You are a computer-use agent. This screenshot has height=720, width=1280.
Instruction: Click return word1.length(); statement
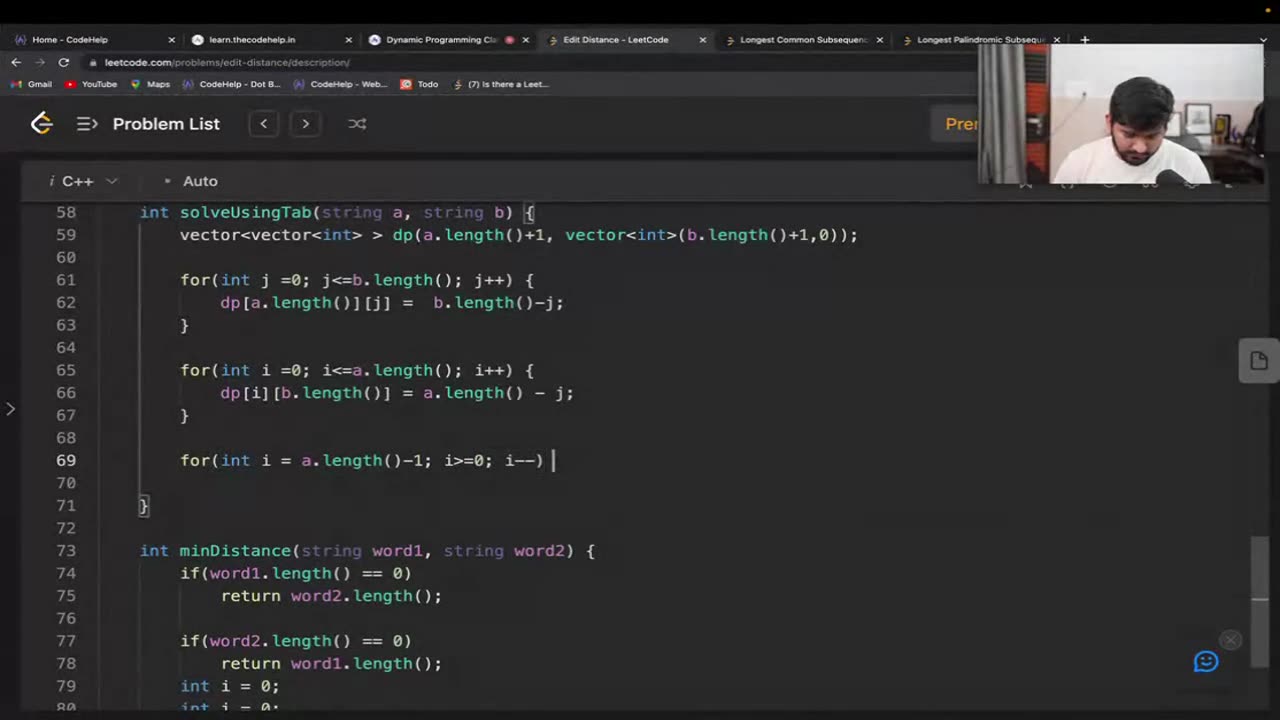pos(331,664)
